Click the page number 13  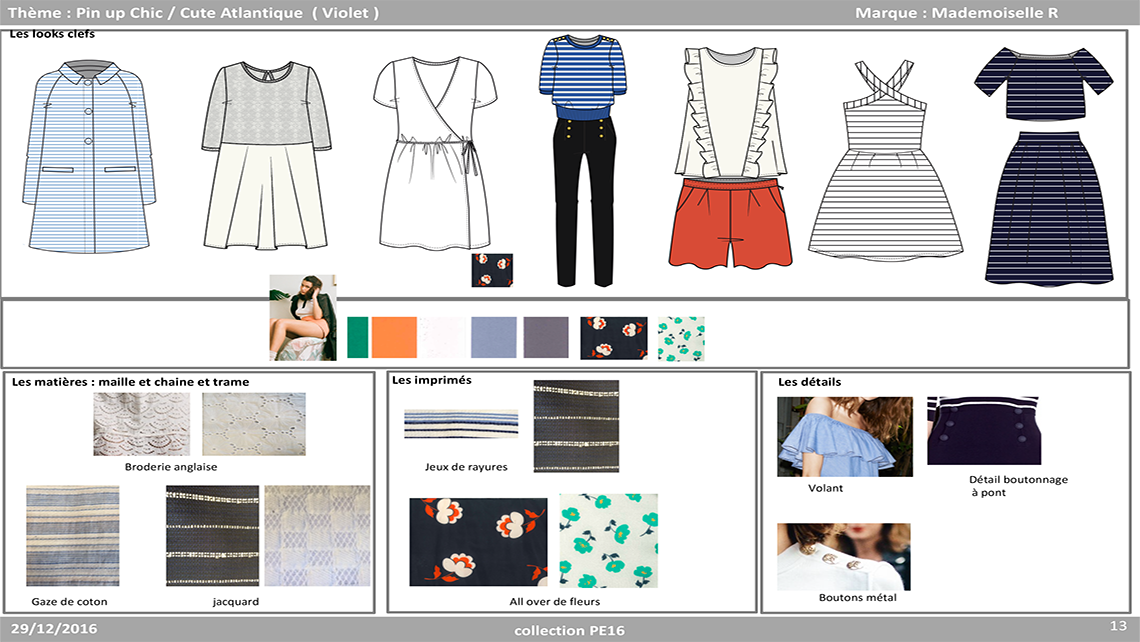1118,626
